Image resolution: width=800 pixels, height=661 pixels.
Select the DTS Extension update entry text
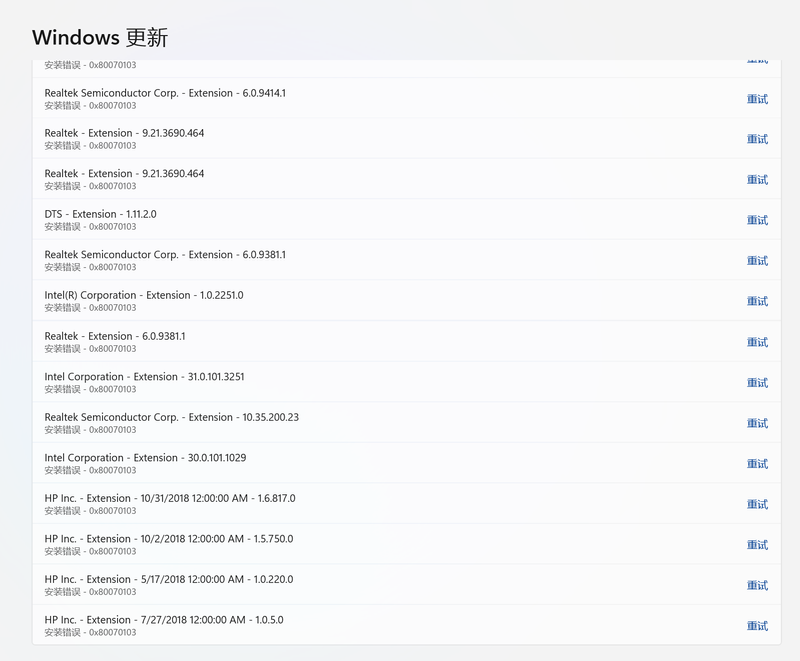(x=100, y=214)
